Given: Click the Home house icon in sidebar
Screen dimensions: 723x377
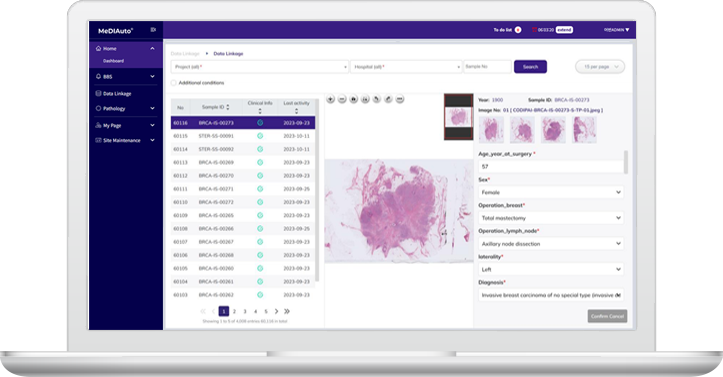Looking at the screenshot, I should pyautogui.click(x=98, y=48).
